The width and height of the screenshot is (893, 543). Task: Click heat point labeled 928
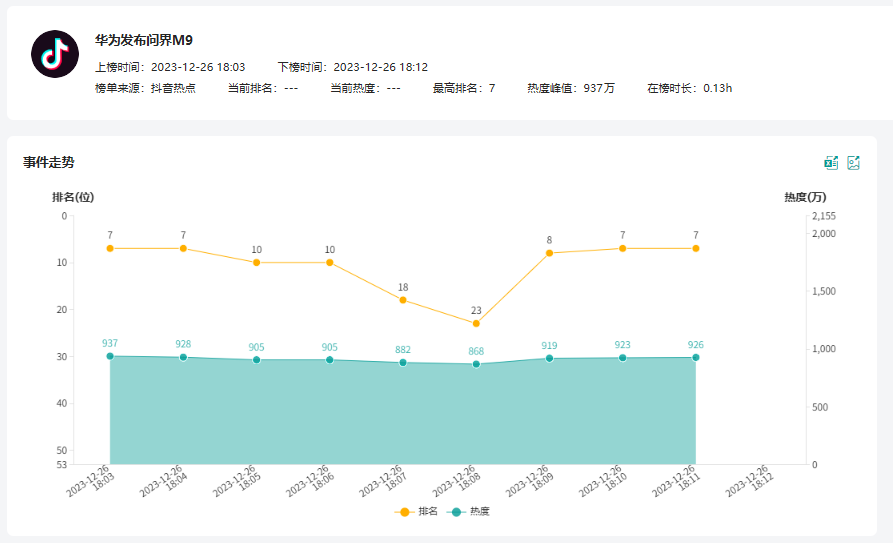(183, 357)
